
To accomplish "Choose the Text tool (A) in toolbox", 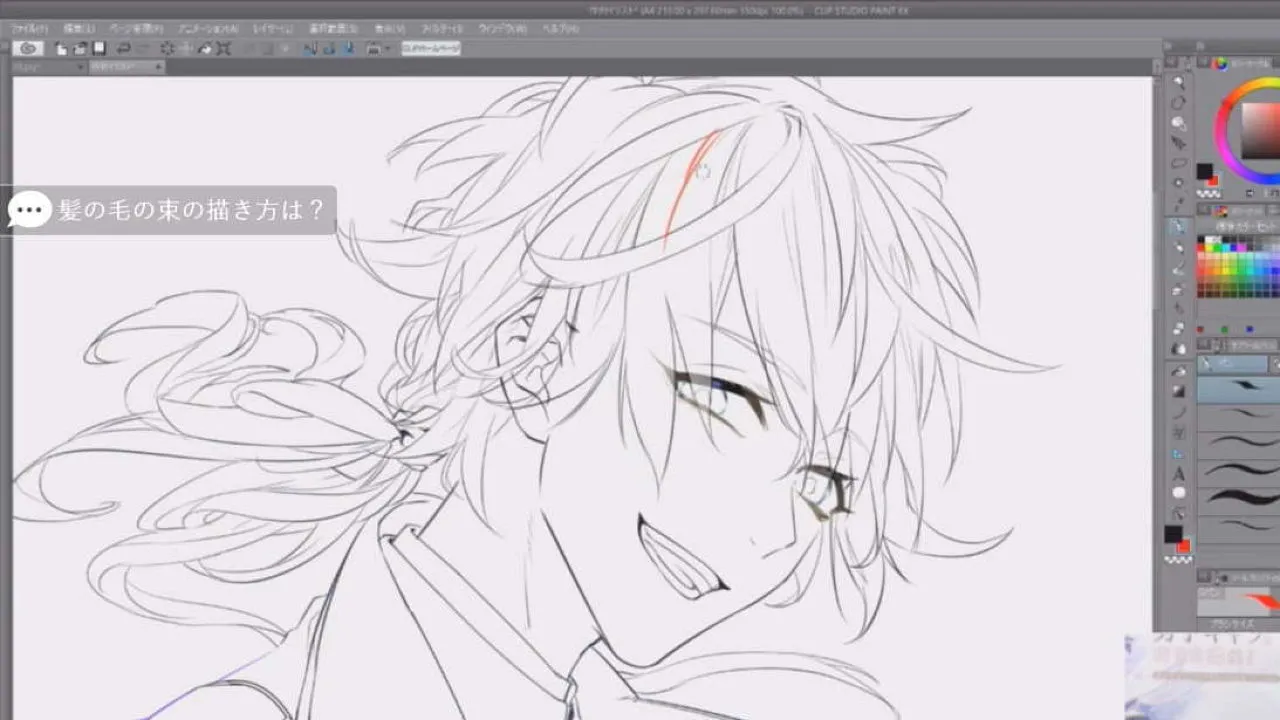I will tap(1179, 473).
